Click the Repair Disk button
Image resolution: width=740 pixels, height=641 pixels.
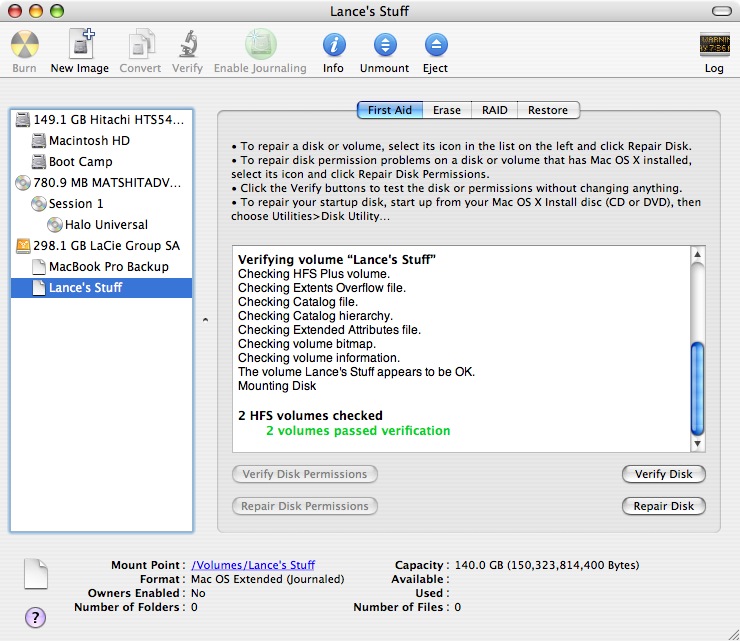664,506
